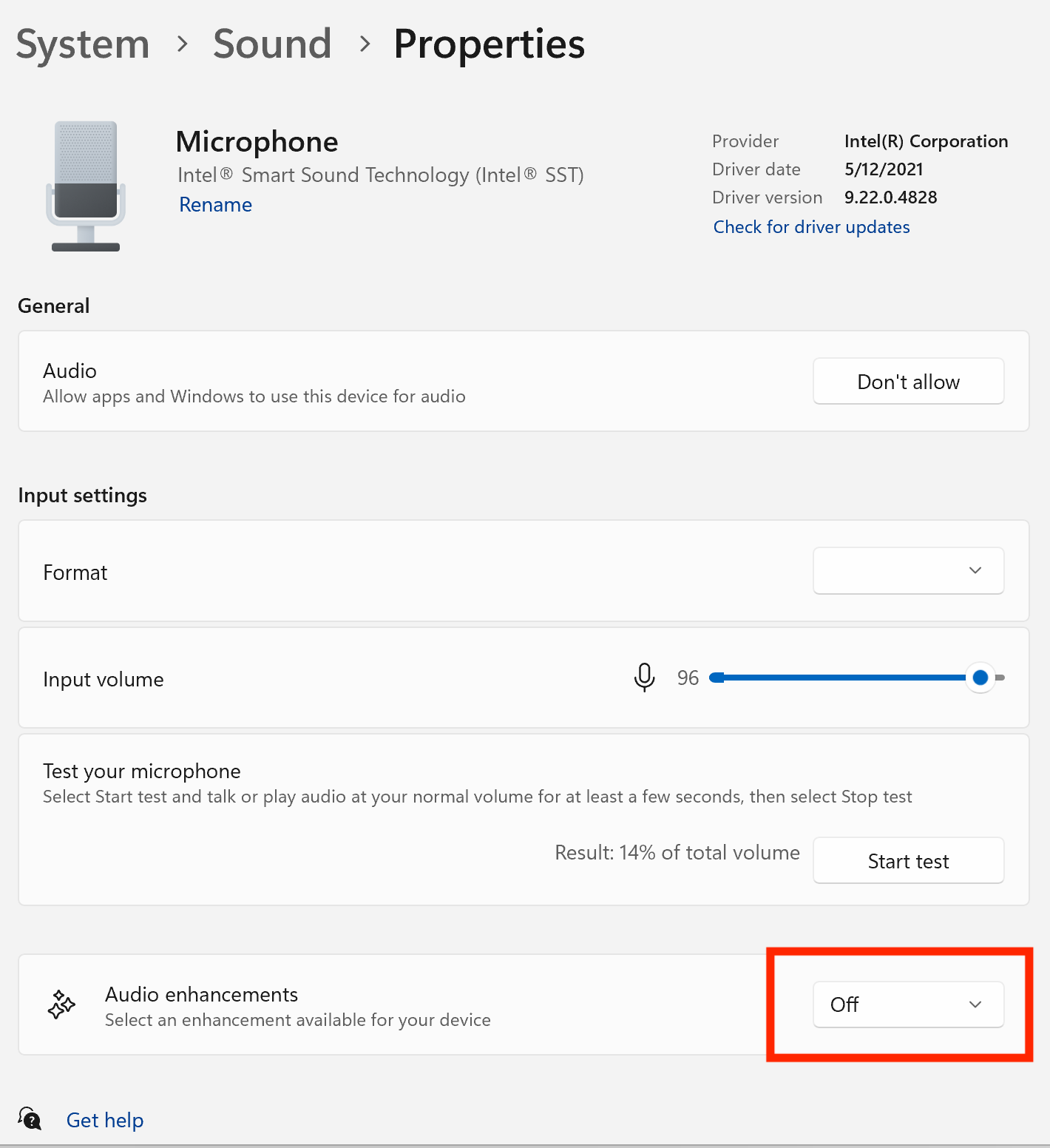Click the Test your microphone heading
Screen dimensions: 1050x1148
142,771
